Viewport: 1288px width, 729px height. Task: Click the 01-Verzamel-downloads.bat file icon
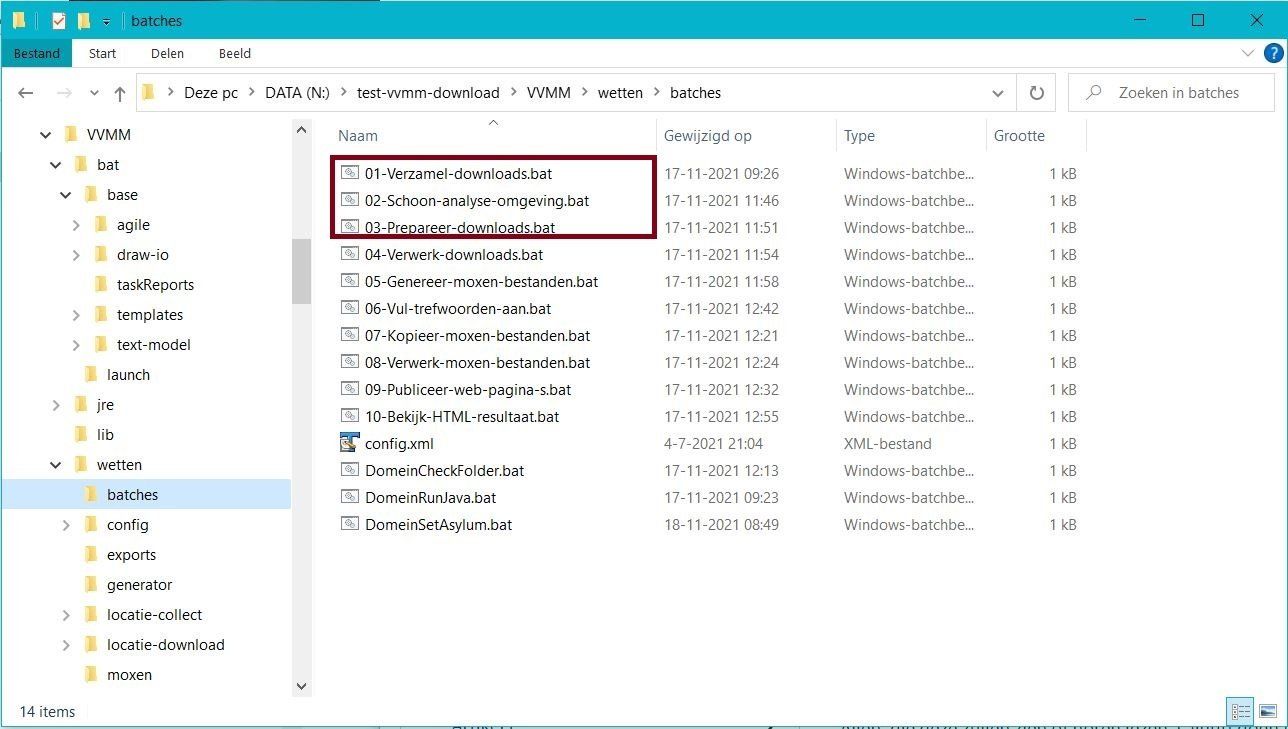(x=349, y=173)
